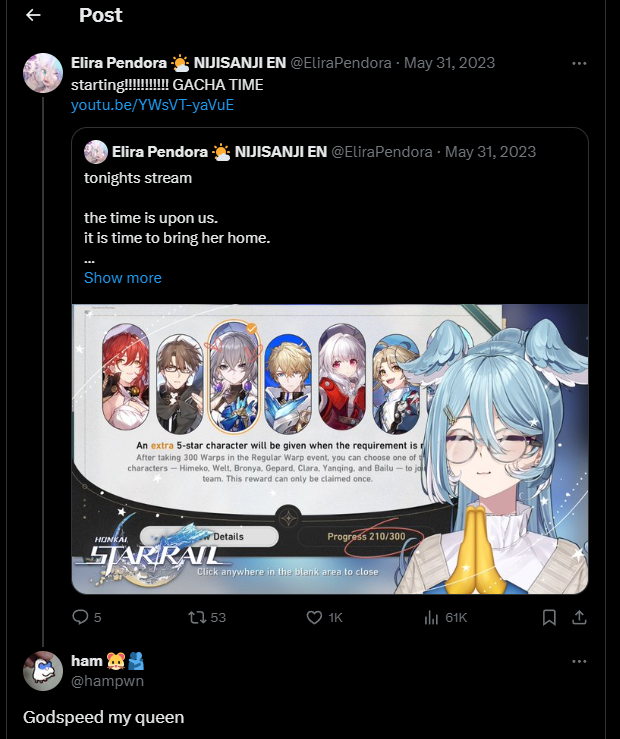This screenshot has width=620, height=739.
Task: Like the post with heart icon
Action: pyautogui.click(x=314, y=617)
